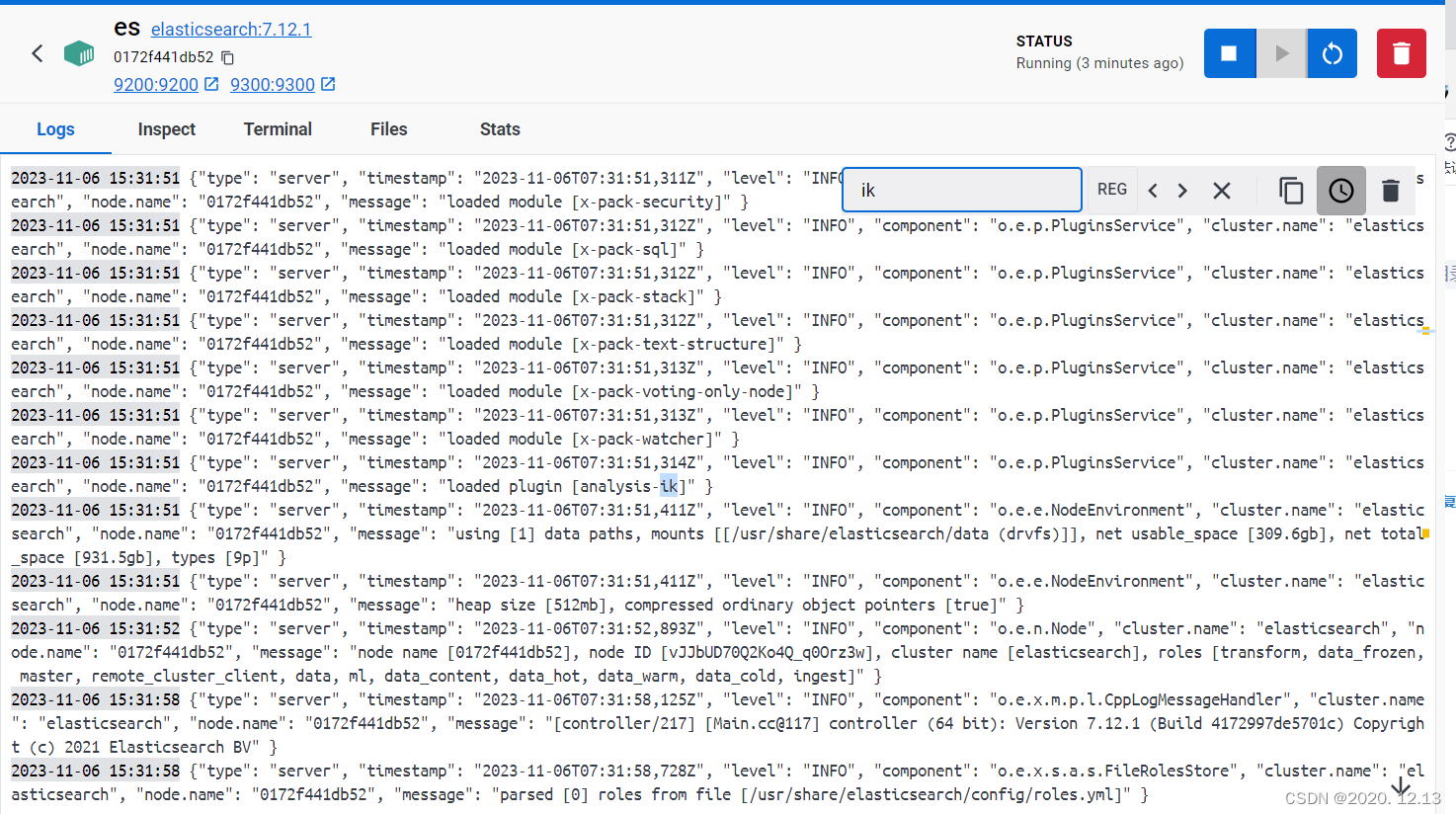Copy container ID 0172f441db52

227,57
